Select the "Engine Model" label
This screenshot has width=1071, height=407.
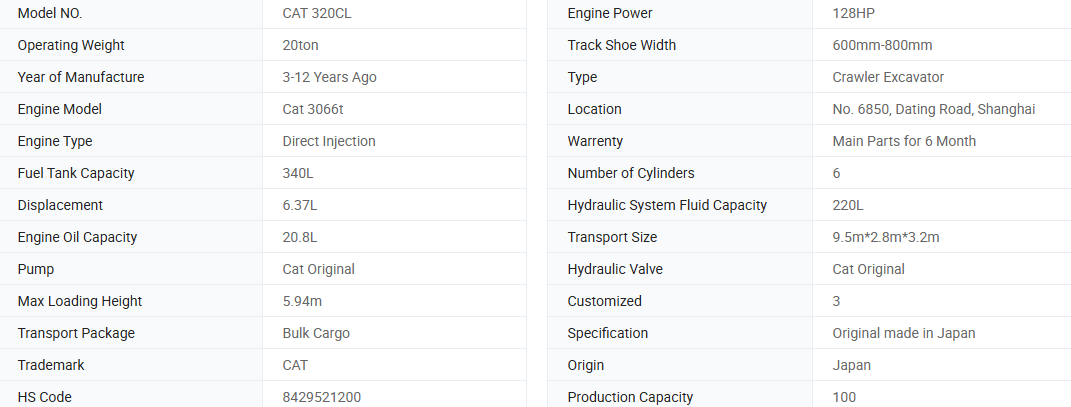(59, 109)
